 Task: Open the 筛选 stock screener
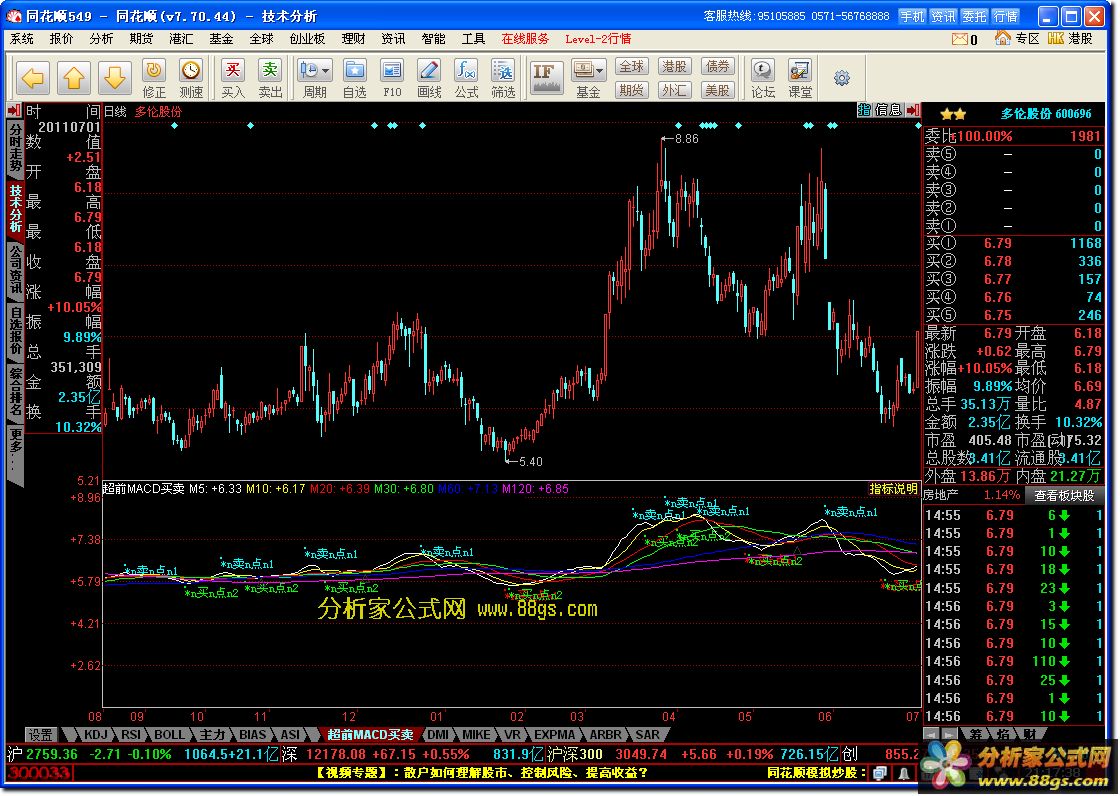(x=504, y=78)
